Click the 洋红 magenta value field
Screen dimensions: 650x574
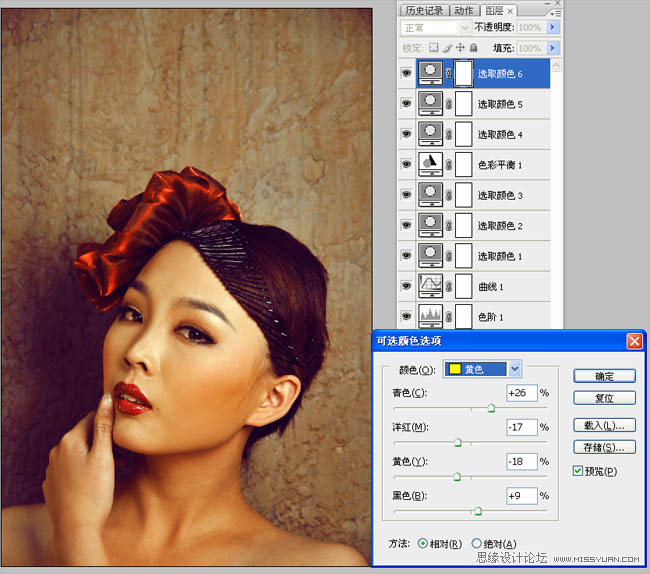pos(521,427)
